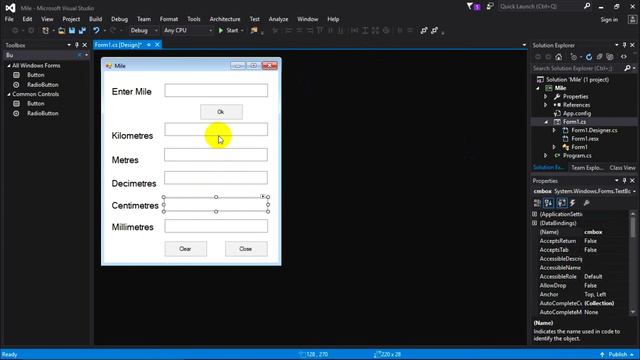
Task: Select RadioButton under All Windows Forms
Action: click(x=43, y=84)
